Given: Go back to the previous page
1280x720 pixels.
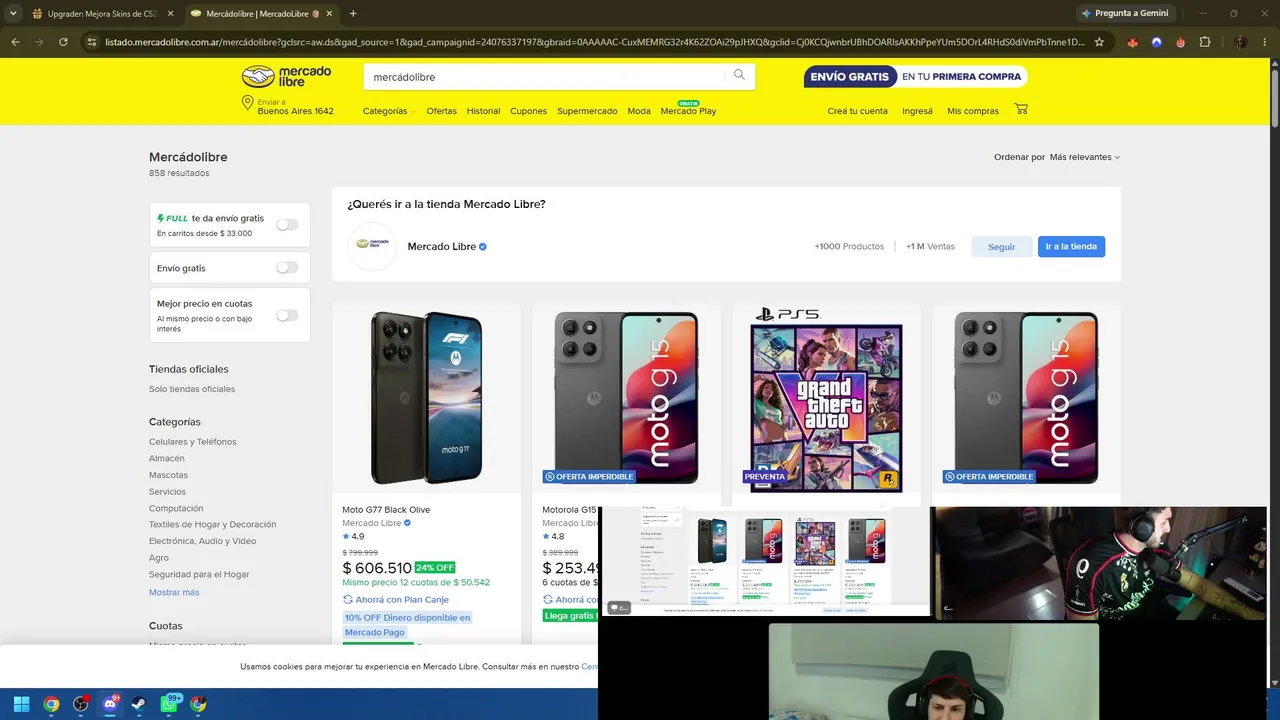Looking at the screenshot, I should tap(15, 42).
